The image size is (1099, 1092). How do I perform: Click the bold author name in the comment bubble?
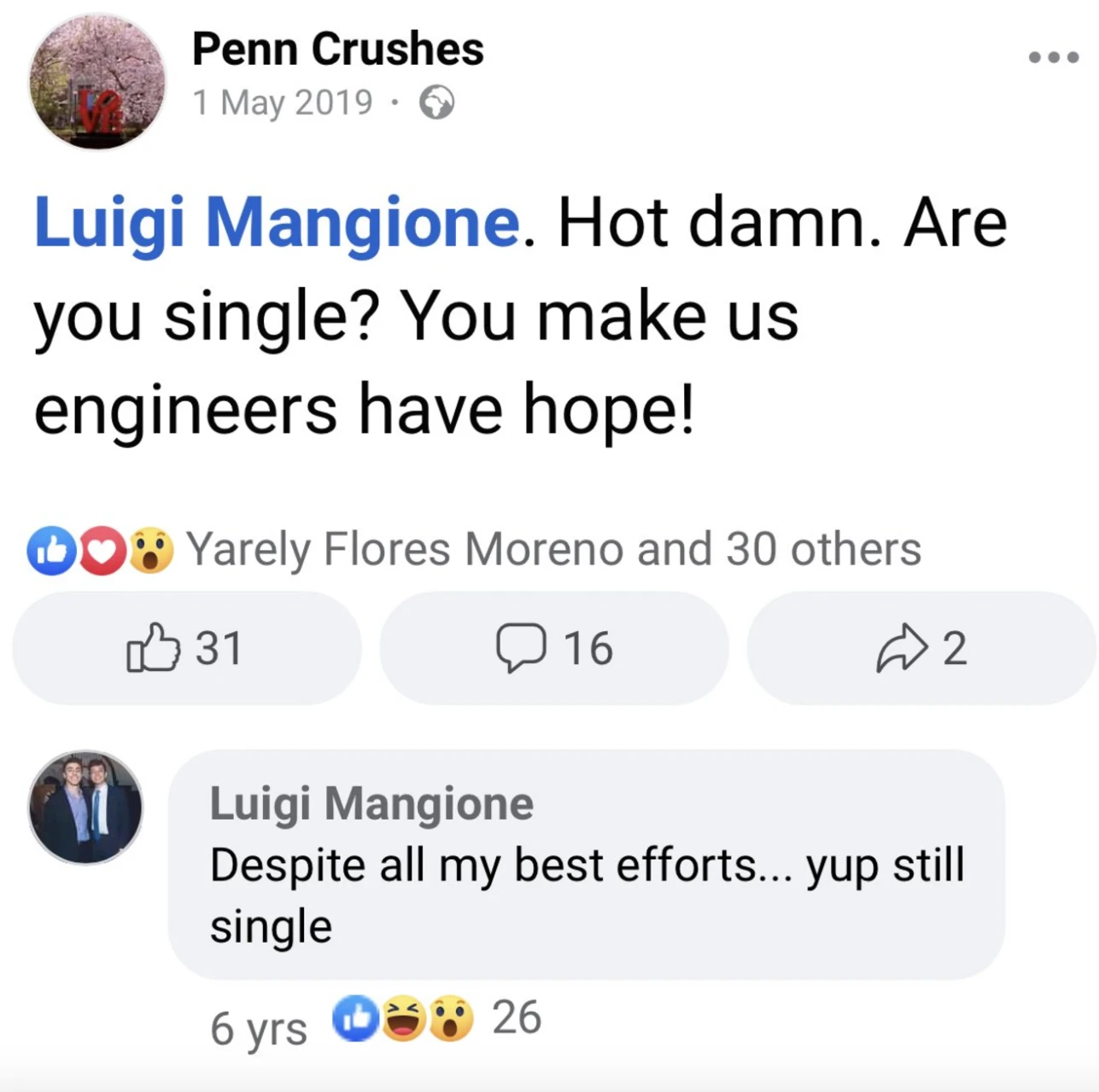point(371,803)
